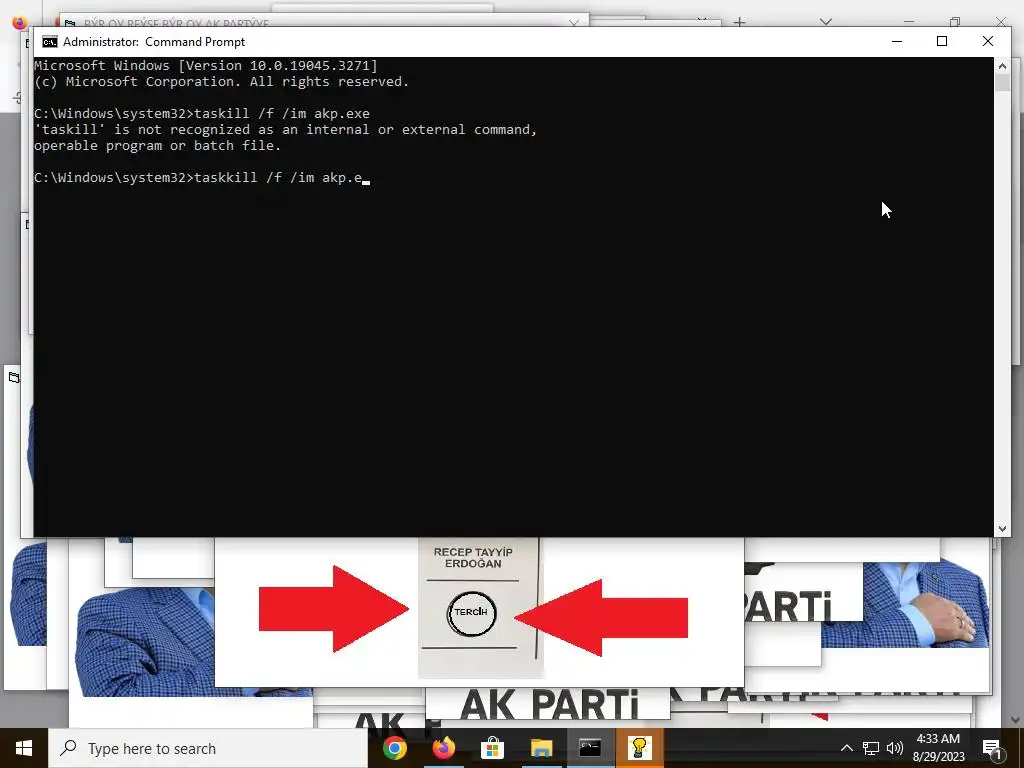Click the Command Prompt title bar icon
The image size is (1024, 768).
click(50, 42)
